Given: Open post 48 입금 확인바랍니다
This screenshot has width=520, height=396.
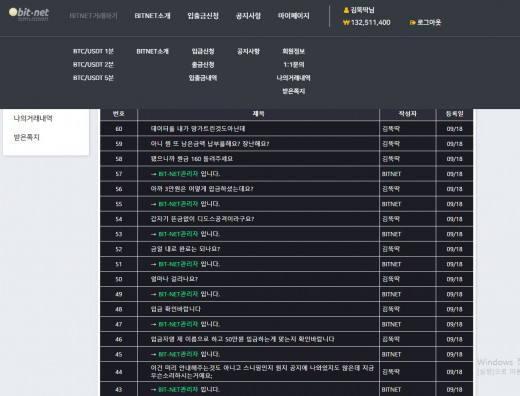Looking at the screenshot, I should pos(176,309).
